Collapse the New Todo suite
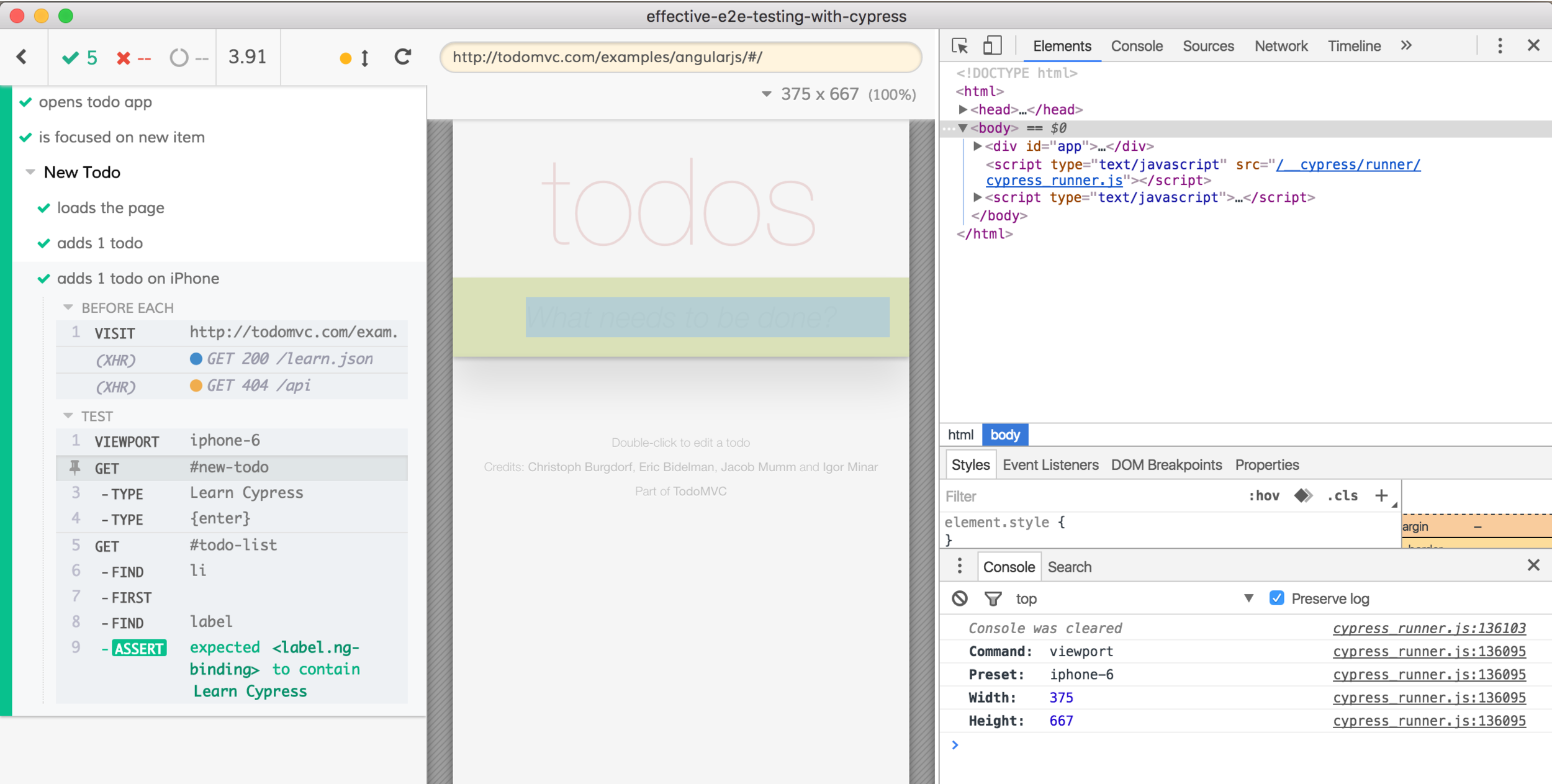 point(30,172)
